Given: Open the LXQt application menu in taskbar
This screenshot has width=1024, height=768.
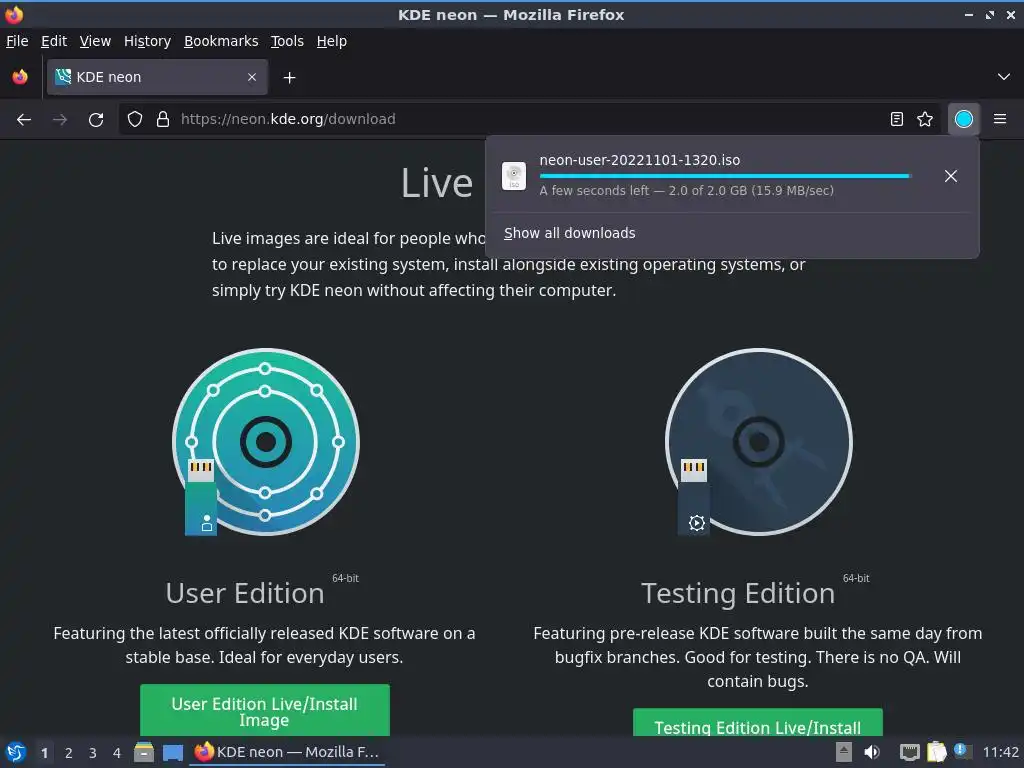Looking at the screenshot, I should [16, 752].
